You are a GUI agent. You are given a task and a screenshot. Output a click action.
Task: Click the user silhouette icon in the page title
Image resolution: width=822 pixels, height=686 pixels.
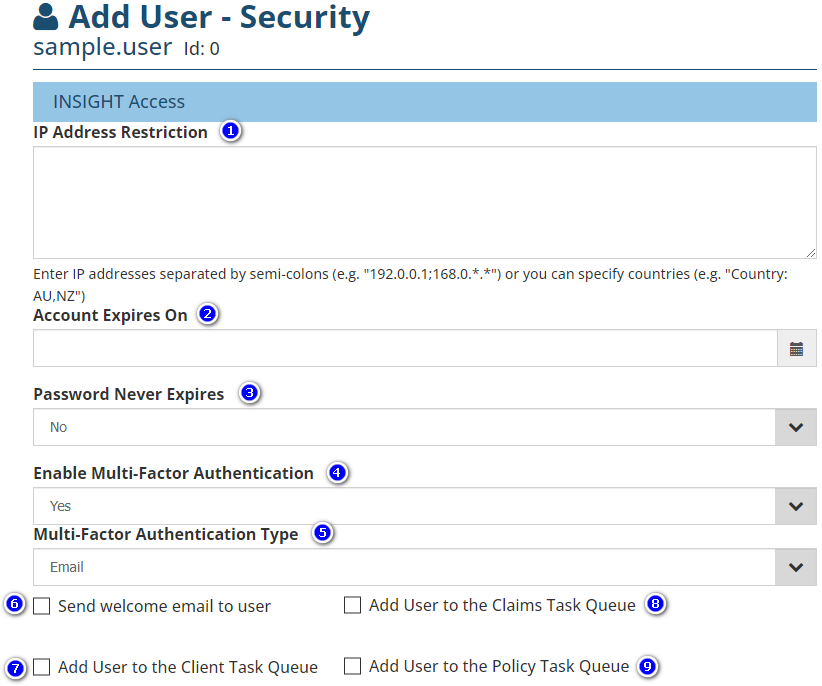[46, 18]
